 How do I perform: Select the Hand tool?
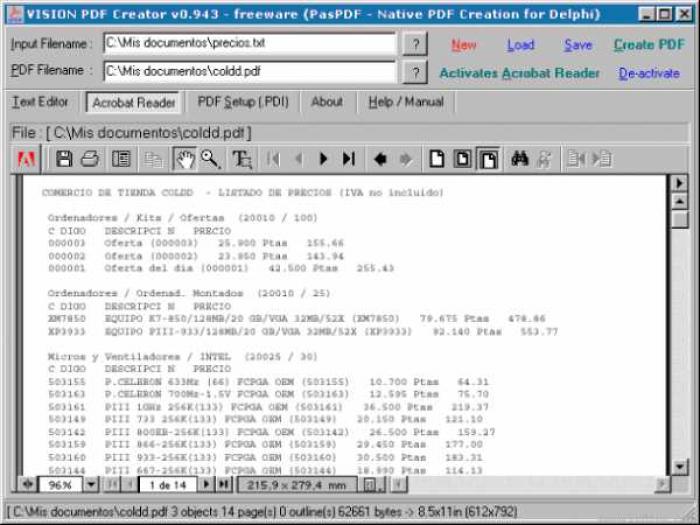[x=184, y=159]
